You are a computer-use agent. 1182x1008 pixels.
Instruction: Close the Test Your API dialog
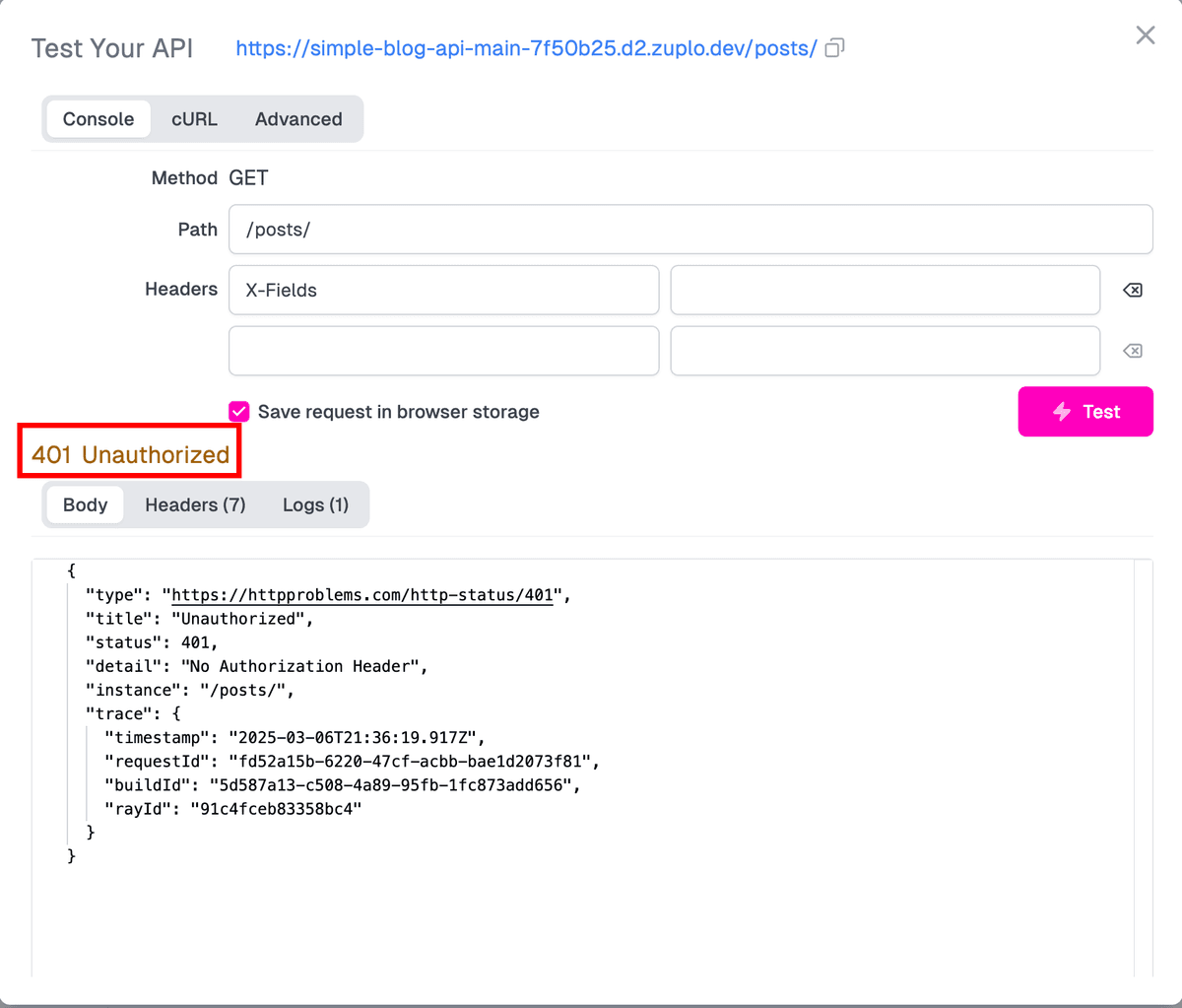[1145, 35]
